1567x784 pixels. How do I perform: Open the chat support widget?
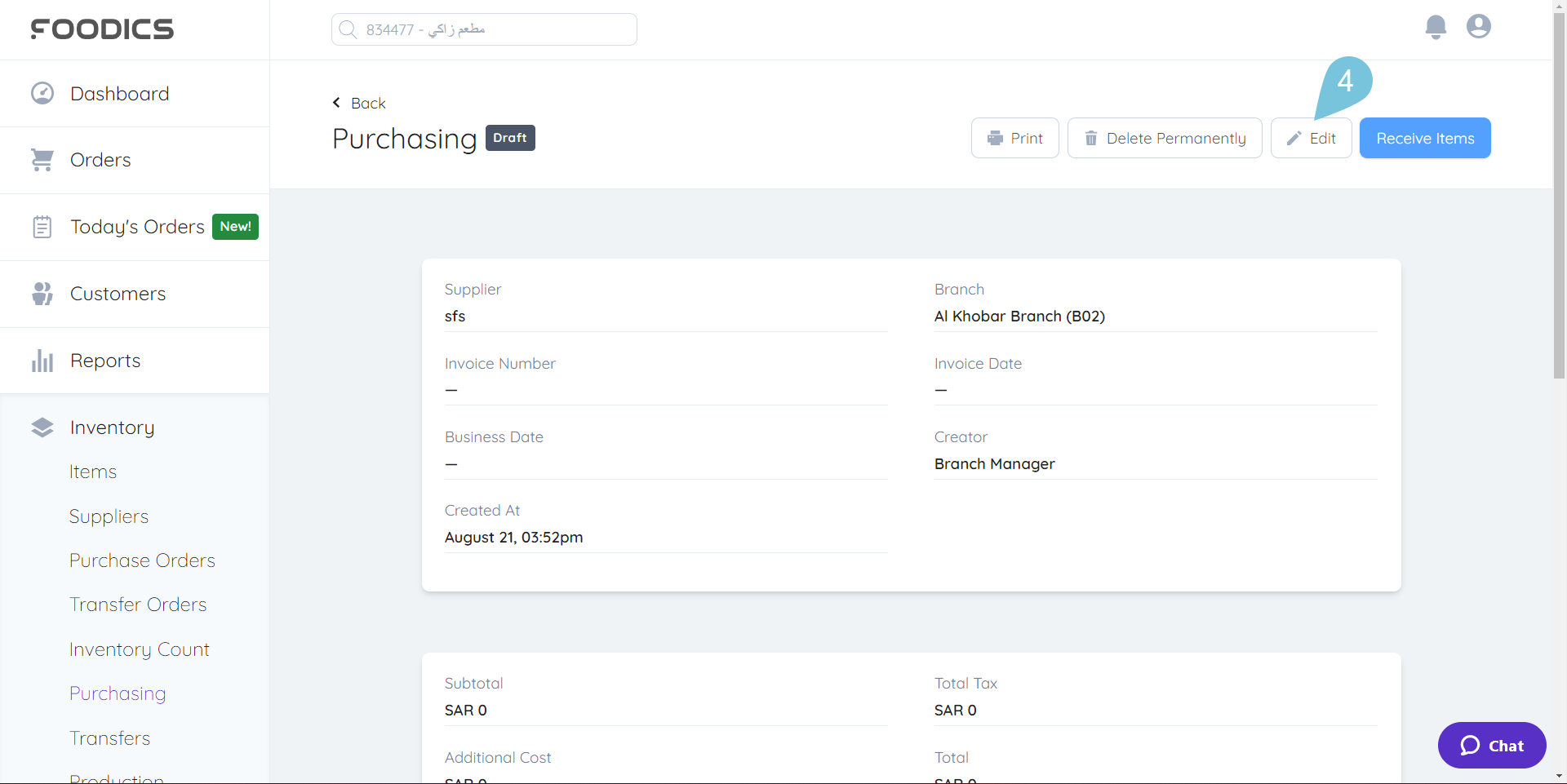tap(1491, 745)
